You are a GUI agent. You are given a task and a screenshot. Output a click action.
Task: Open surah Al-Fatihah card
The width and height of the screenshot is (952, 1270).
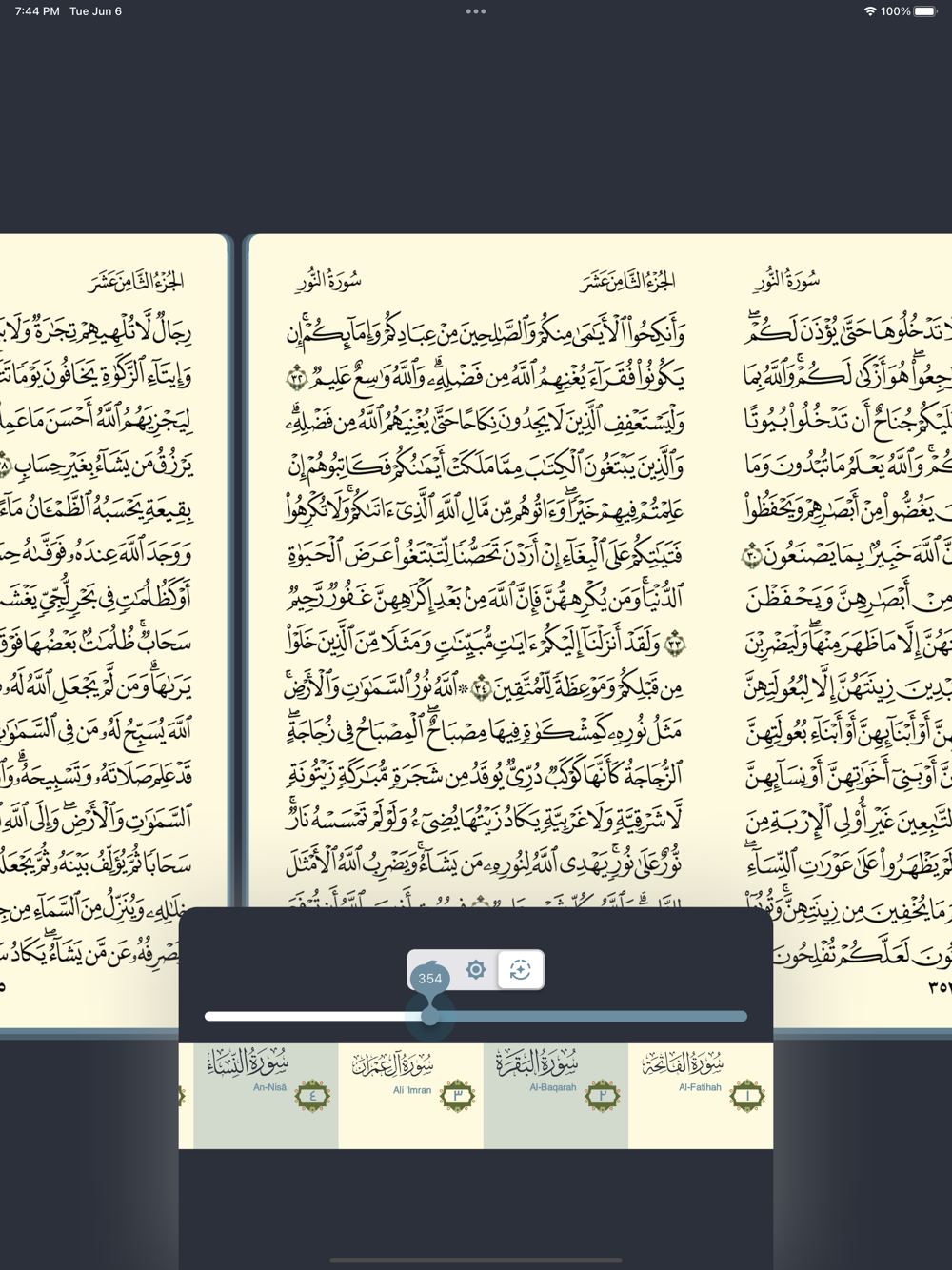(701, 1096)
